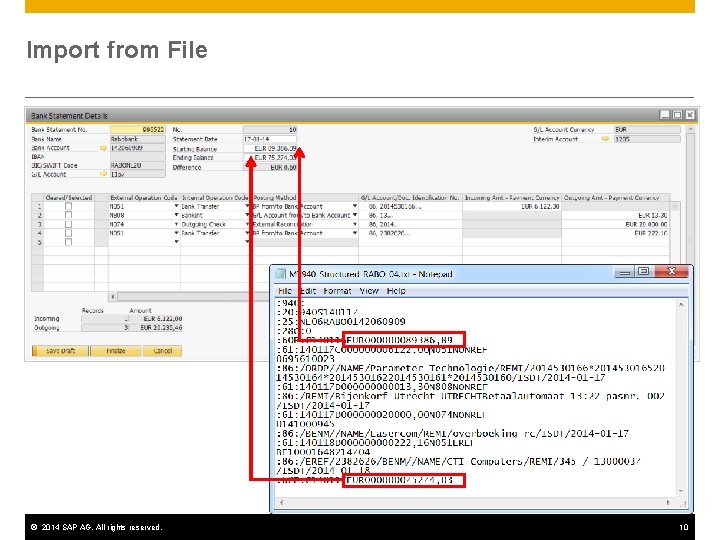Open External Operation Code dropdown for N808
Image resolution: width=720 pixels, height=540 pixels.
point(176,215)
